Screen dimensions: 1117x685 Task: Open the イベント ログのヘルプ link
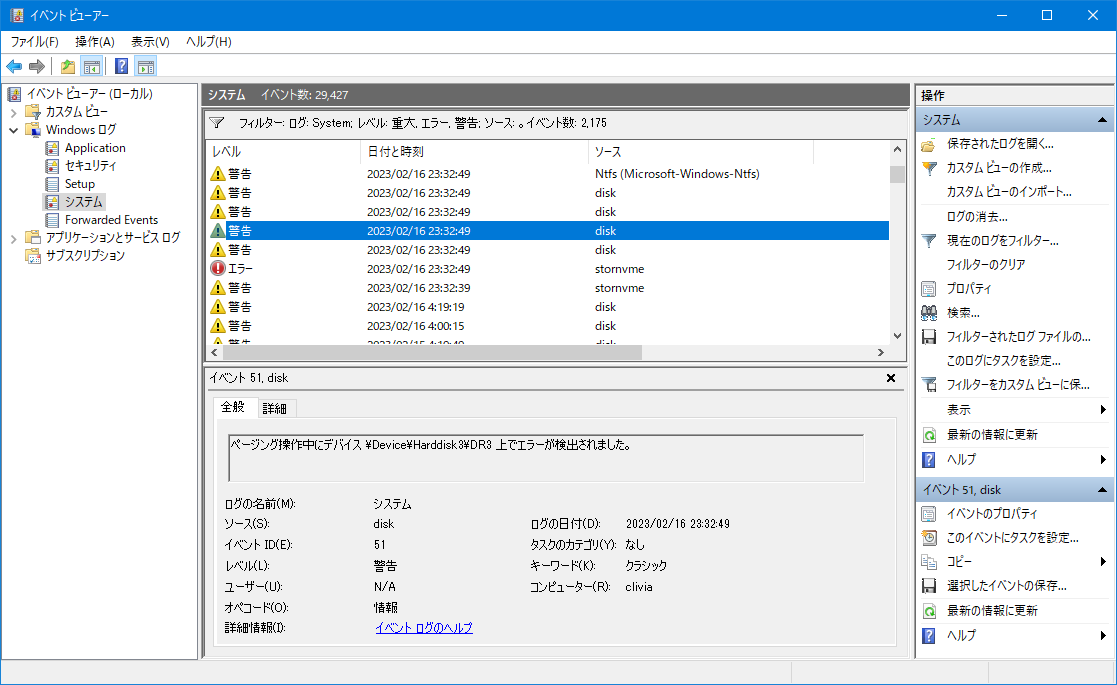point(424,627)
